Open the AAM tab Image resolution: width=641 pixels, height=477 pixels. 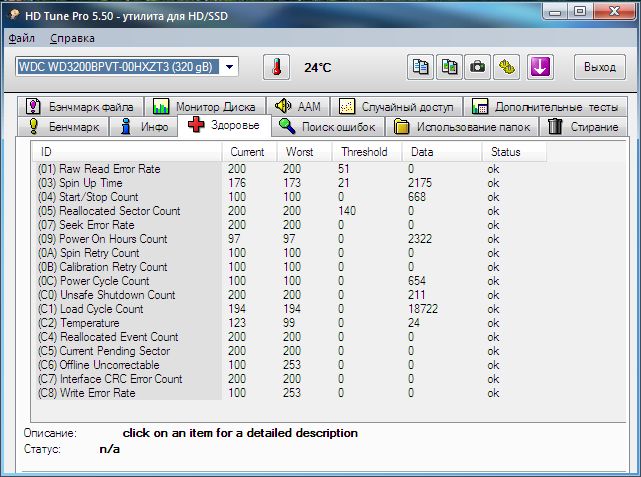click(298, 107)
